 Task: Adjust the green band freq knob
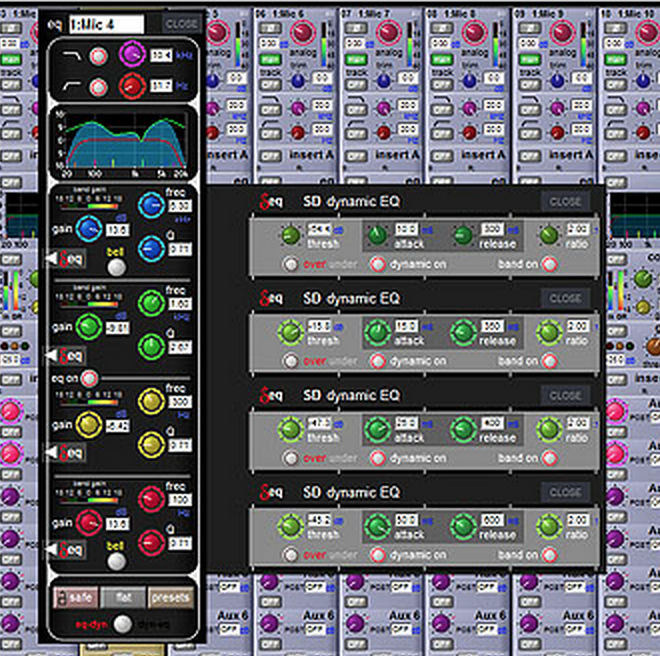[151, 303]
